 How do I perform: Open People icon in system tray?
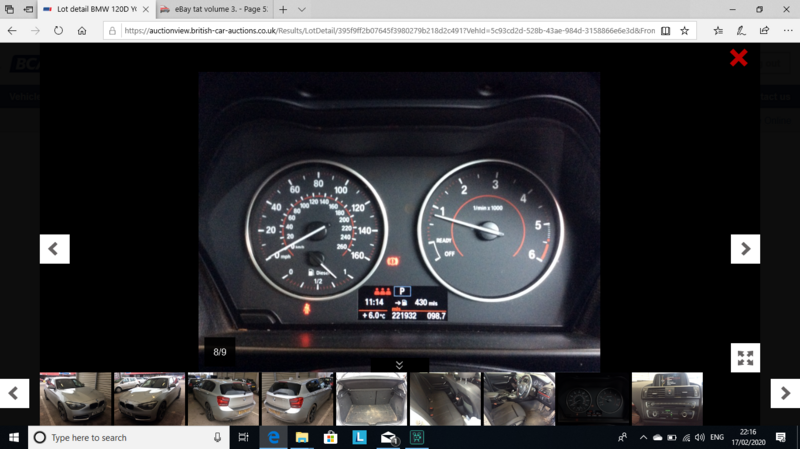pos(622,437)
